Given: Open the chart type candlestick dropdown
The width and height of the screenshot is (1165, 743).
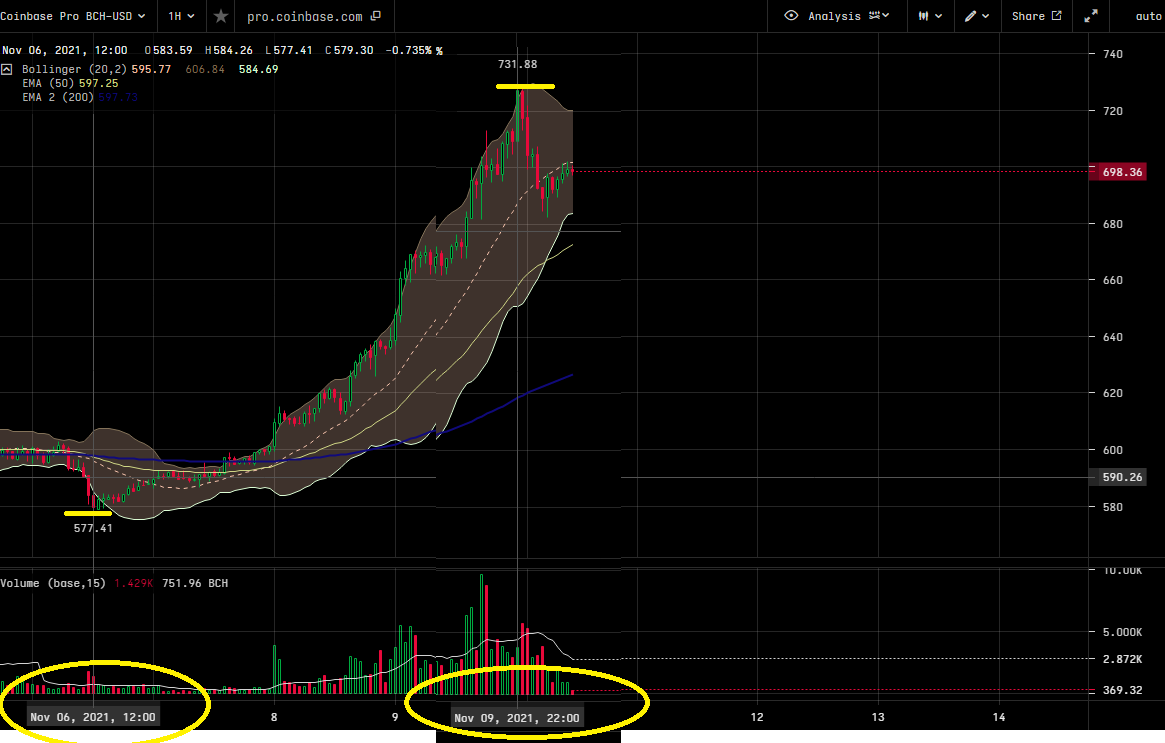Looking at the screenshot, I should tap(930, 16).
